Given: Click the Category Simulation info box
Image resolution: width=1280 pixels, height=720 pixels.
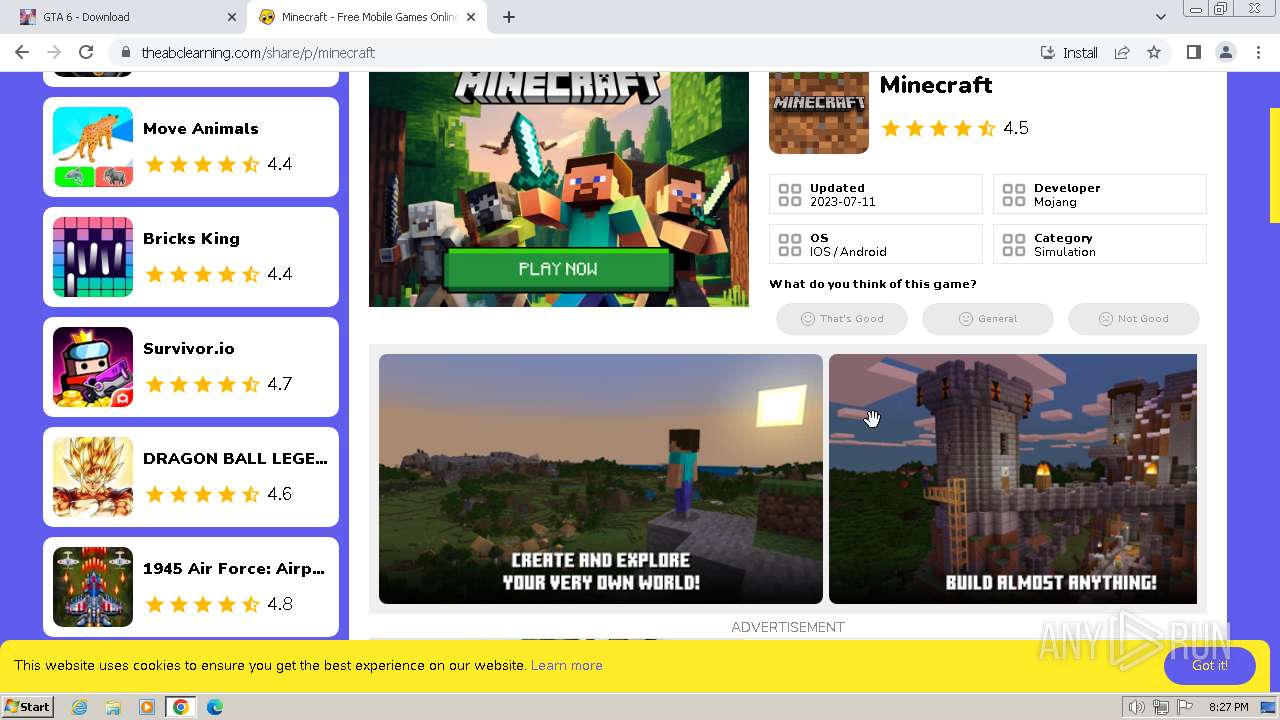Looking at the screenshot, I should (1100, 244).
